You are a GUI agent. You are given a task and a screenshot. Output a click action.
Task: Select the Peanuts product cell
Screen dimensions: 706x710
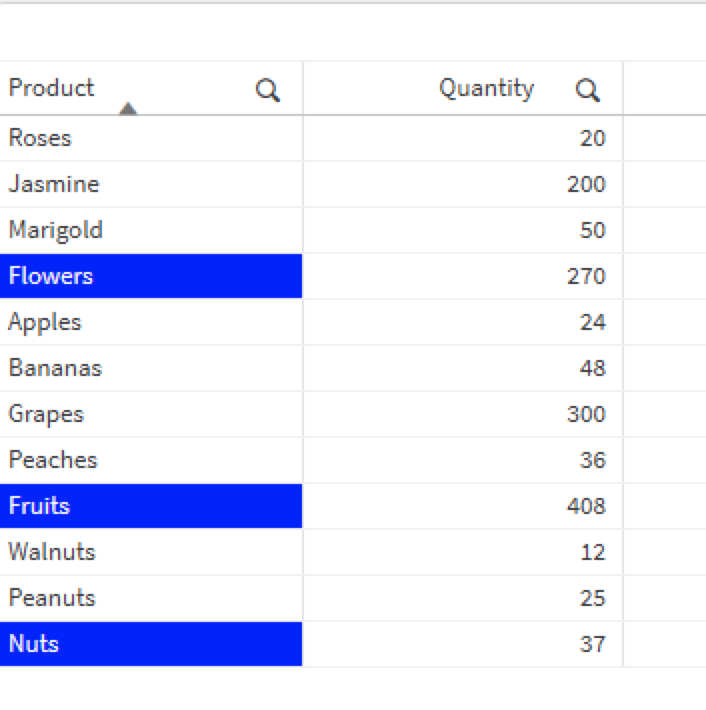(52, 598)
